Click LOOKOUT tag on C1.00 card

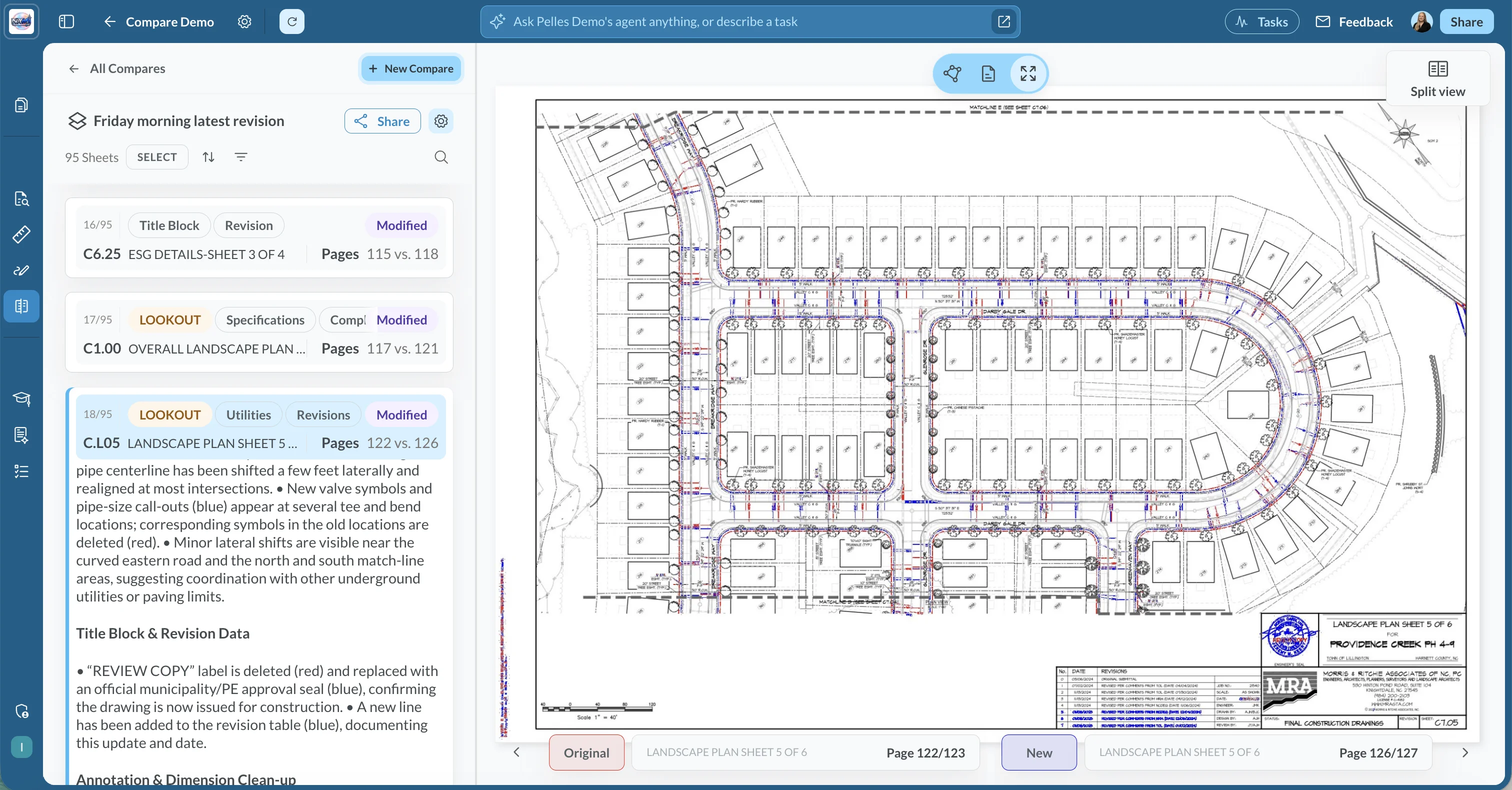[170, 320]
